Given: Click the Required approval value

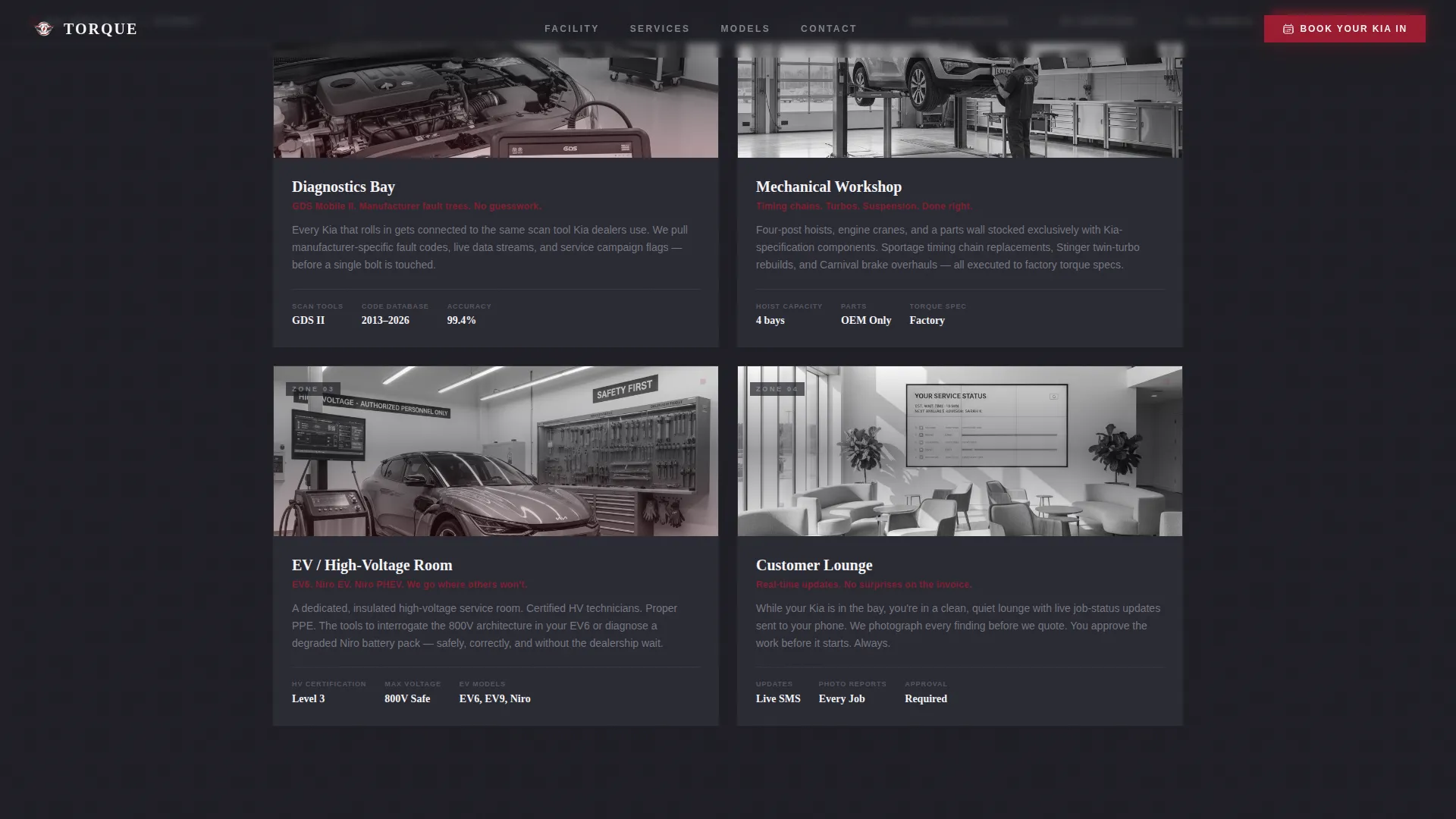Looking at the screenshot, I should click(926, 699).
